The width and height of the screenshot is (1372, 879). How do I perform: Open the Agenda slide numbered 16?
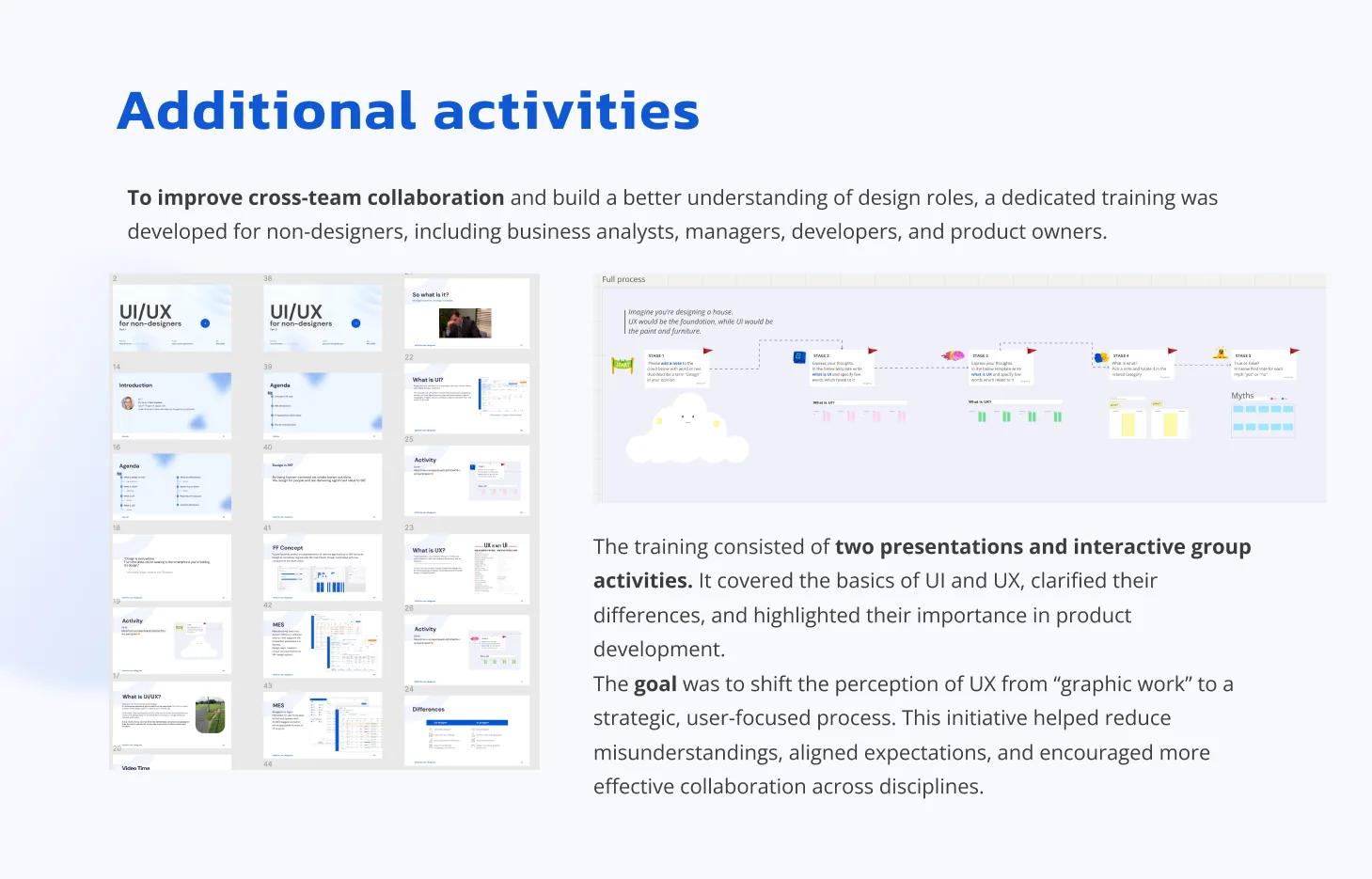coord(172,487)
